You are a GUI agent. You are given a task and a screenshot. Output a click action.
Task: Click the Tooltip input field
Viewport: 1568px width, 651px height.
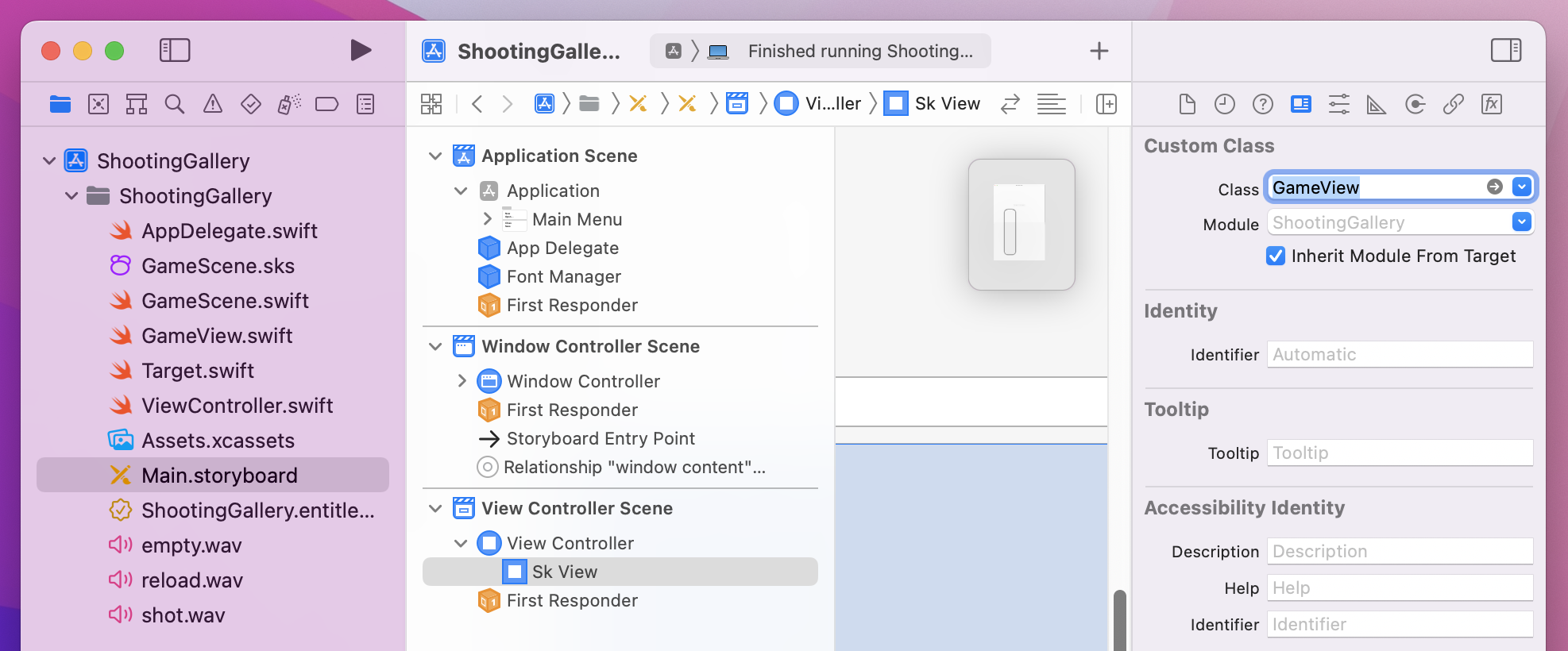[1400, 453]
